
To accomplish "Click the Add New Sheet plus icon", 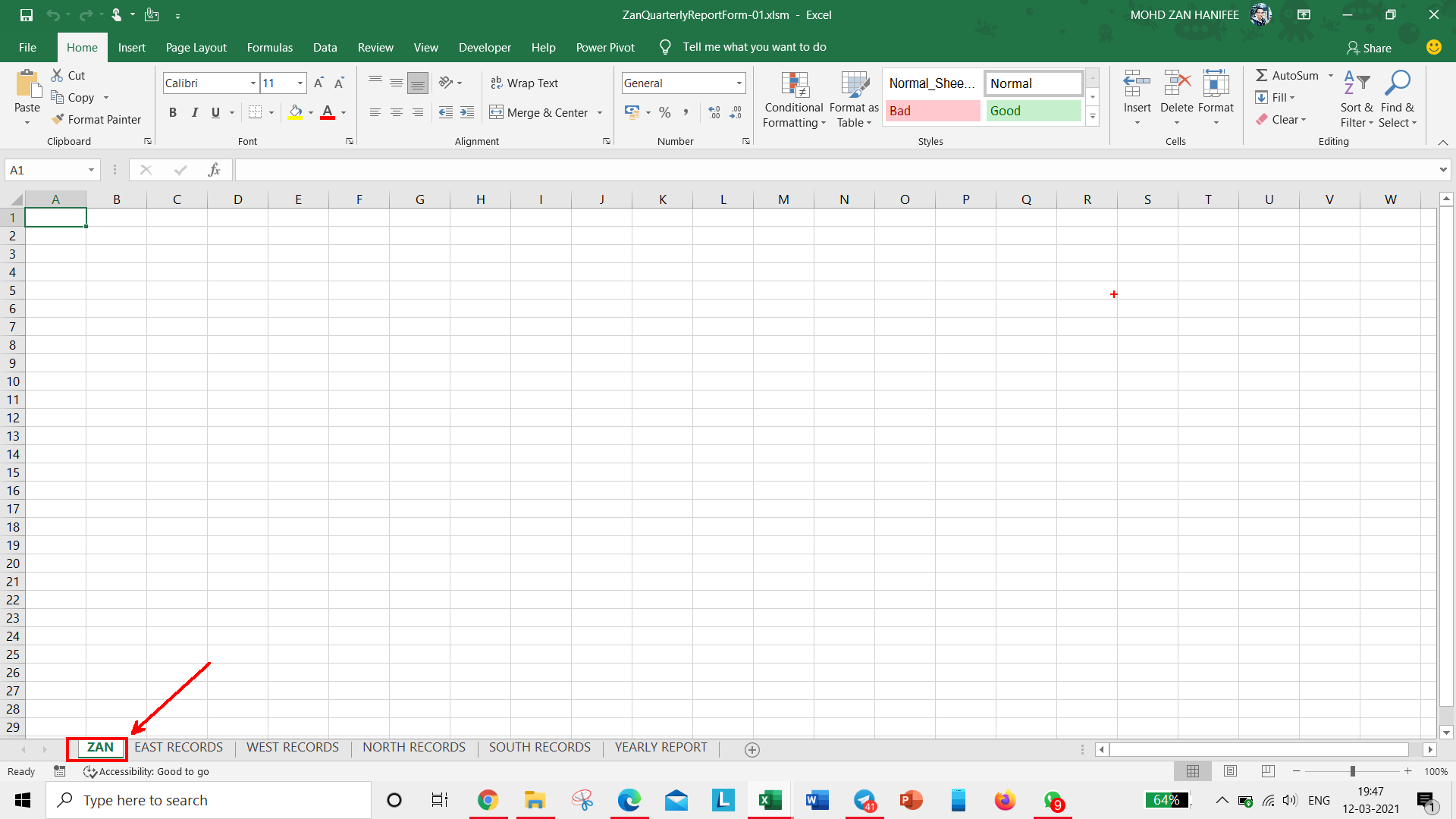I will [x=752, y=749].
